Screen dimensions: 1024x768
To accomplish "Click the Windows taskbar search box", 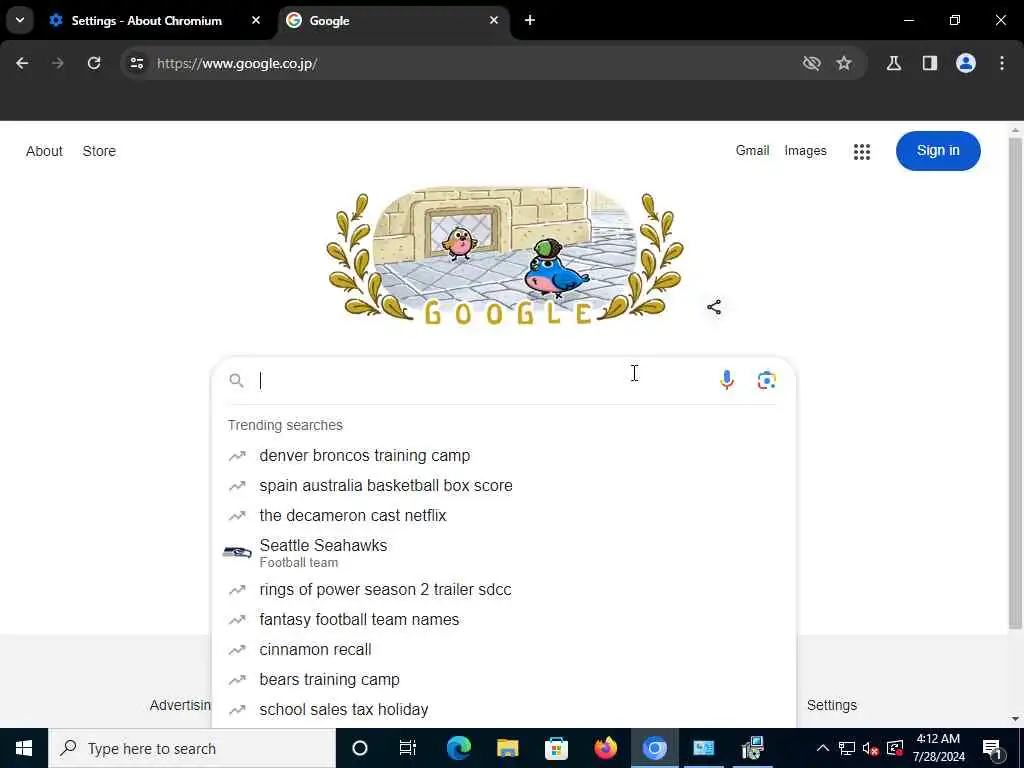I will click(x=192, y=748).
